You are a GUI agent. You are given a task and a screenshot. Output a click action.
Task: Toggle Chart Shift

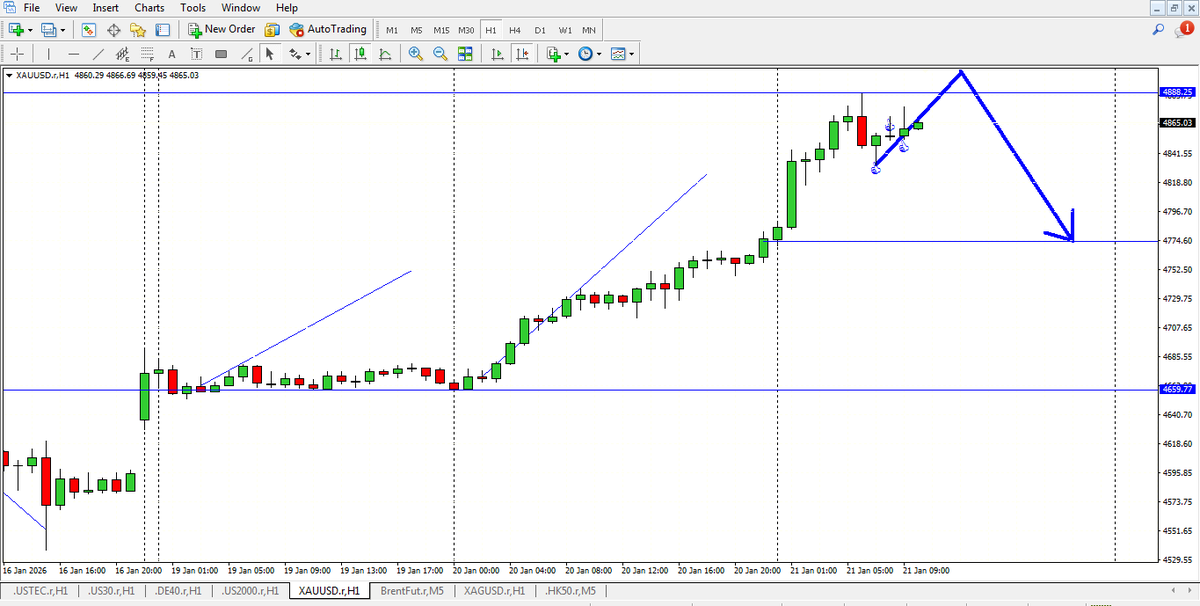pos(522,54)
